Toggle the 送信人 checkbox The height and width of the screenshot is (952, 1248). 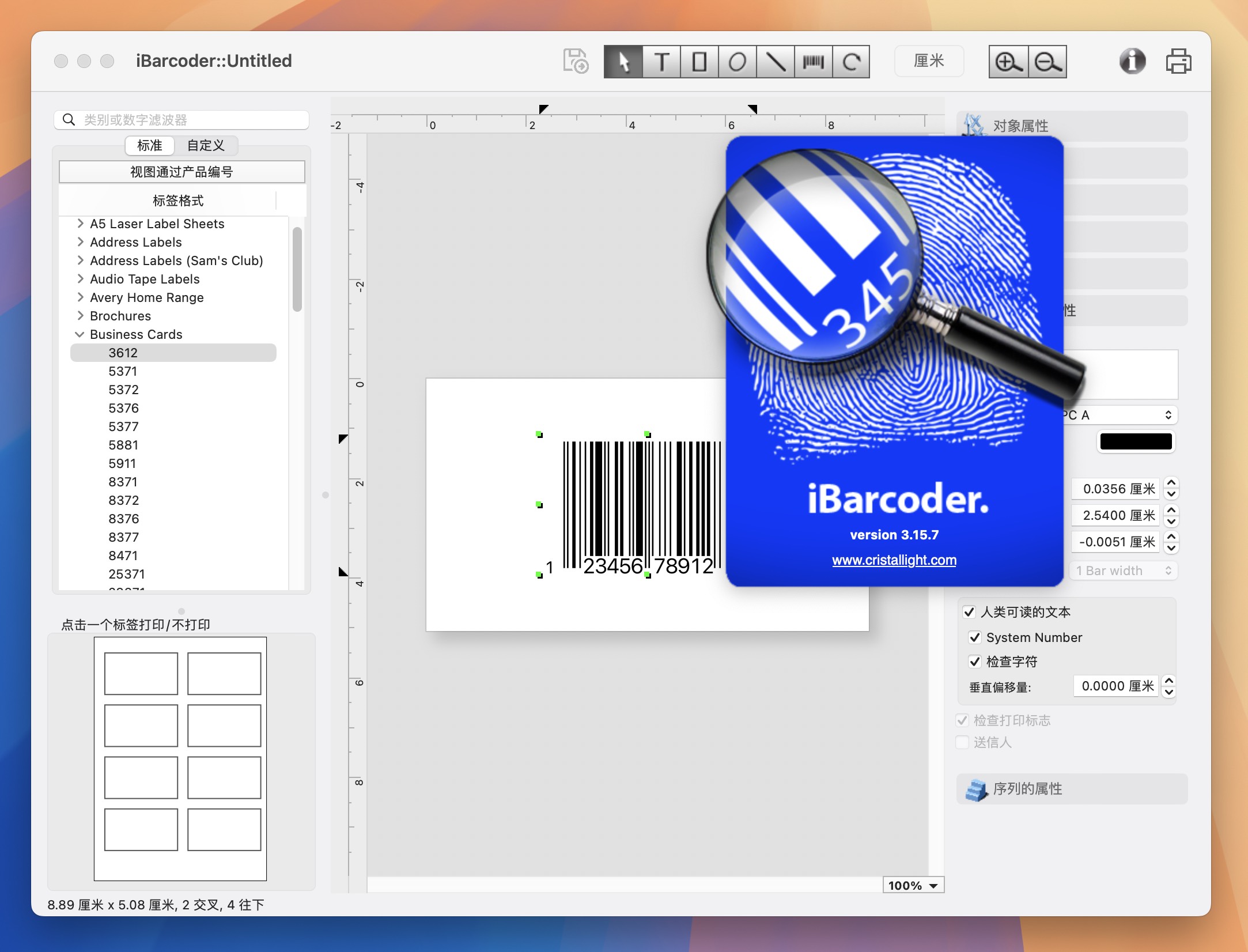[962, 742]
